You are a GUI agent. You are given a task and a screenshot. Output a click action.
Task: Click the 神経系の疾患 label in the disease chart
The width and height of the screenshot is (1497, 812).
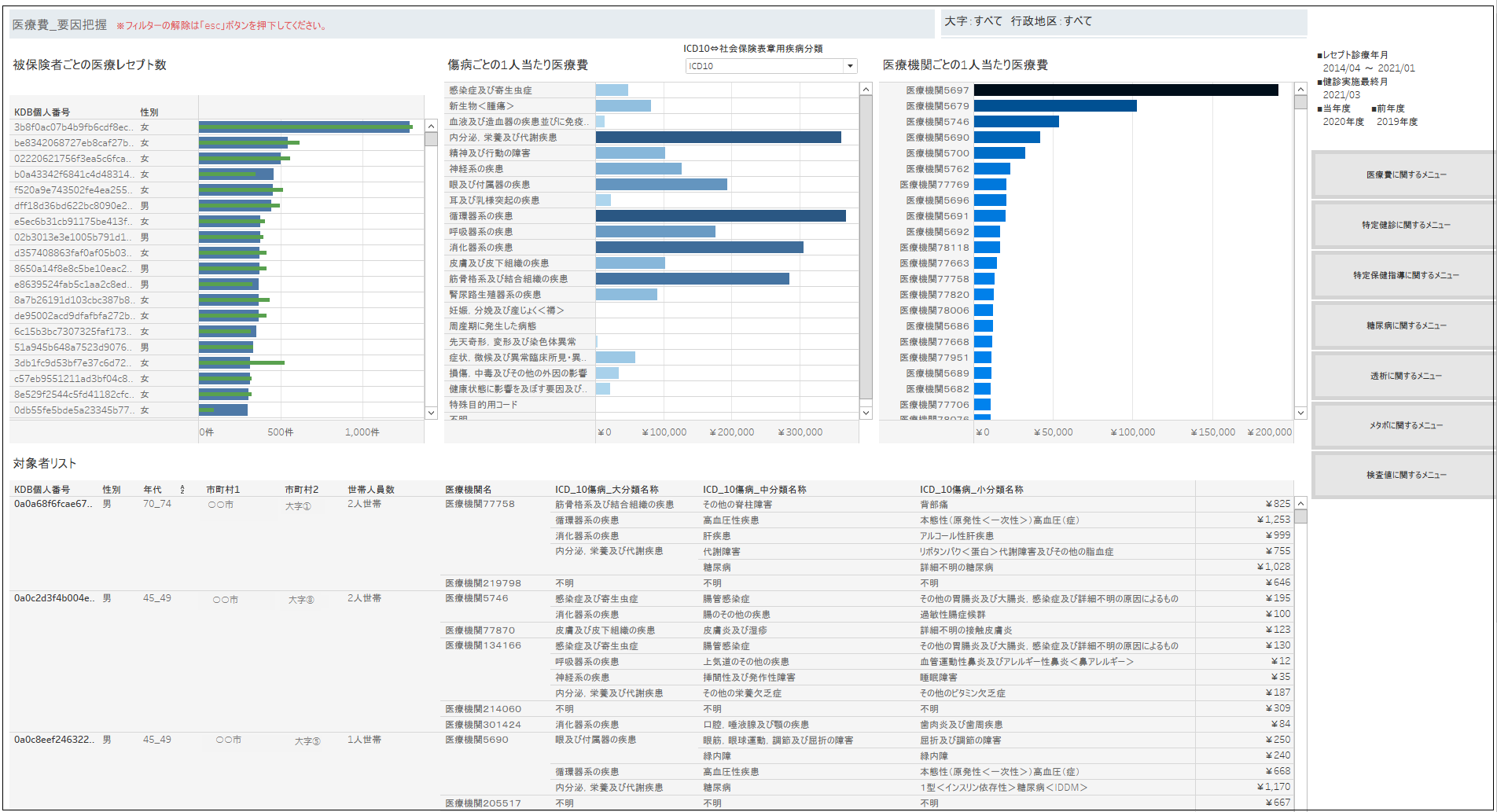(x=476, y=169)
